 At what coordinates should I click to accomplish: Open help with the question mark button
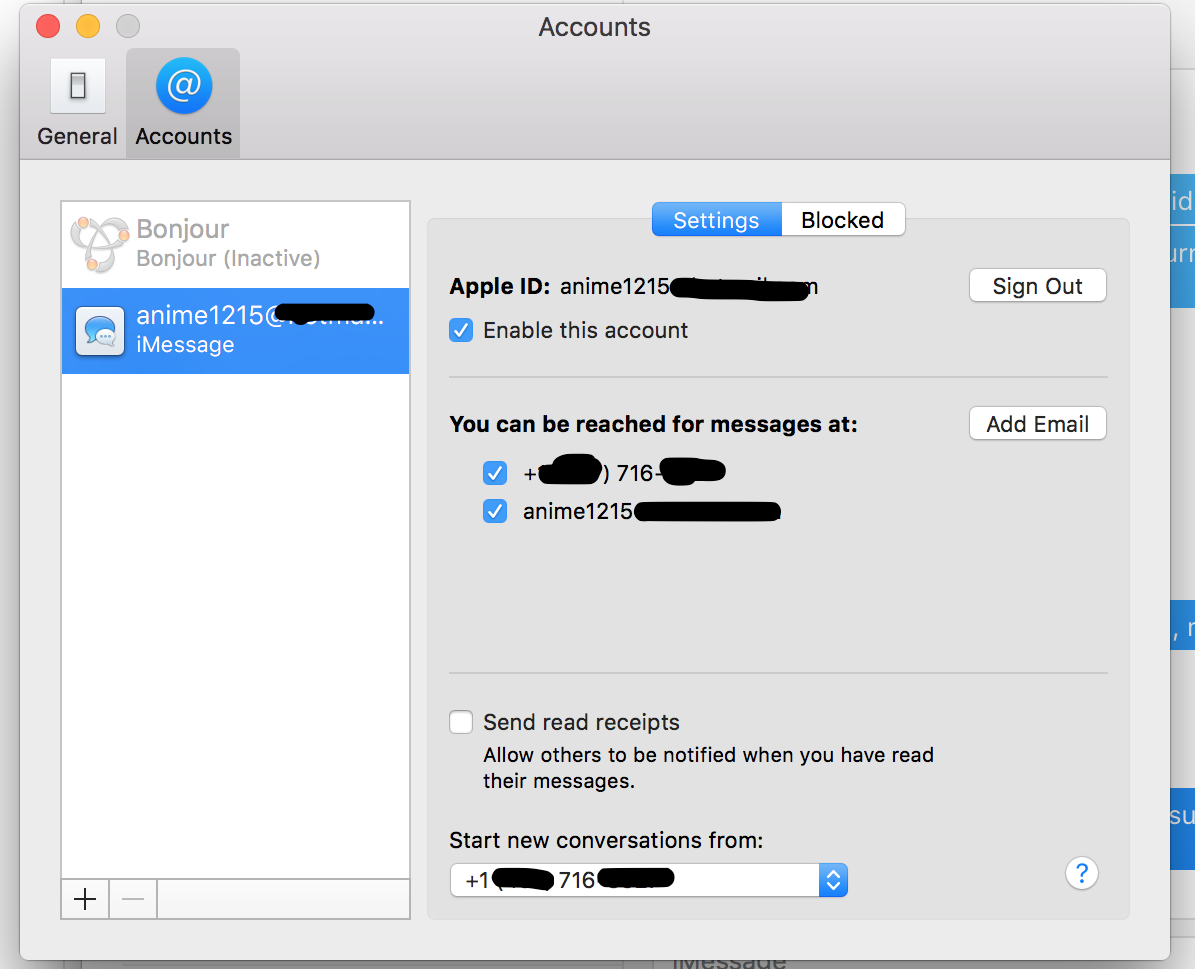pyautogui.click(x=1081, y=873)
